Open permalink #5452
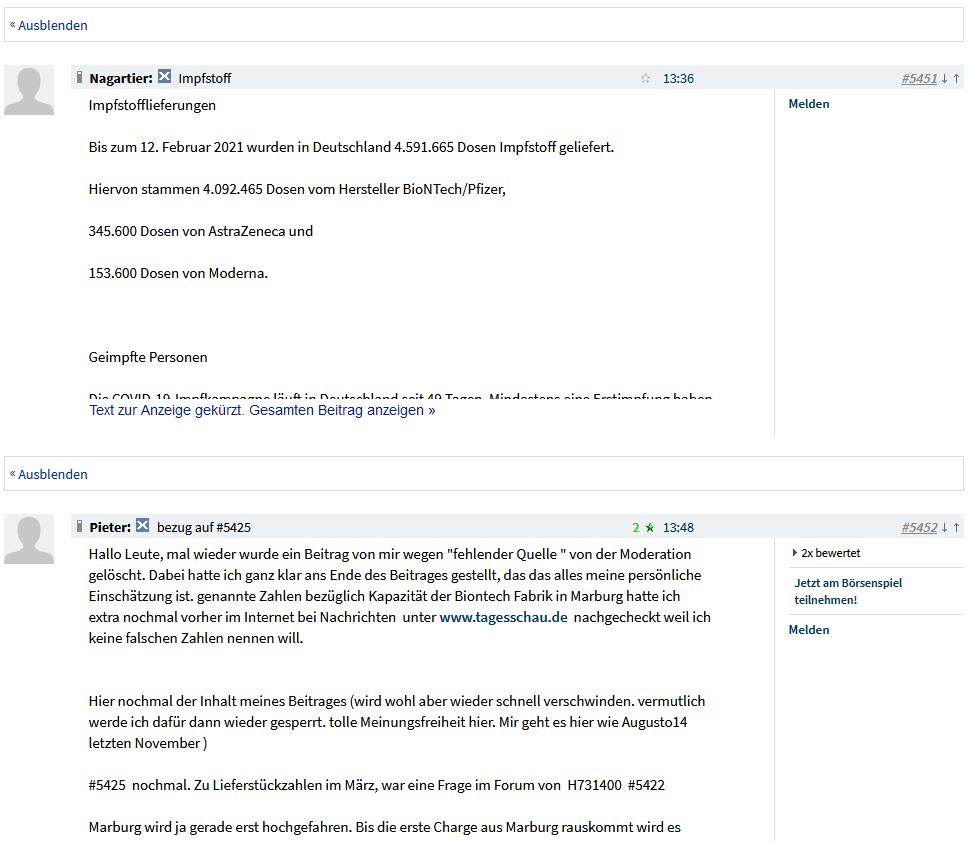This screenshot has height=841, width=973. click(x=919, y=527)
